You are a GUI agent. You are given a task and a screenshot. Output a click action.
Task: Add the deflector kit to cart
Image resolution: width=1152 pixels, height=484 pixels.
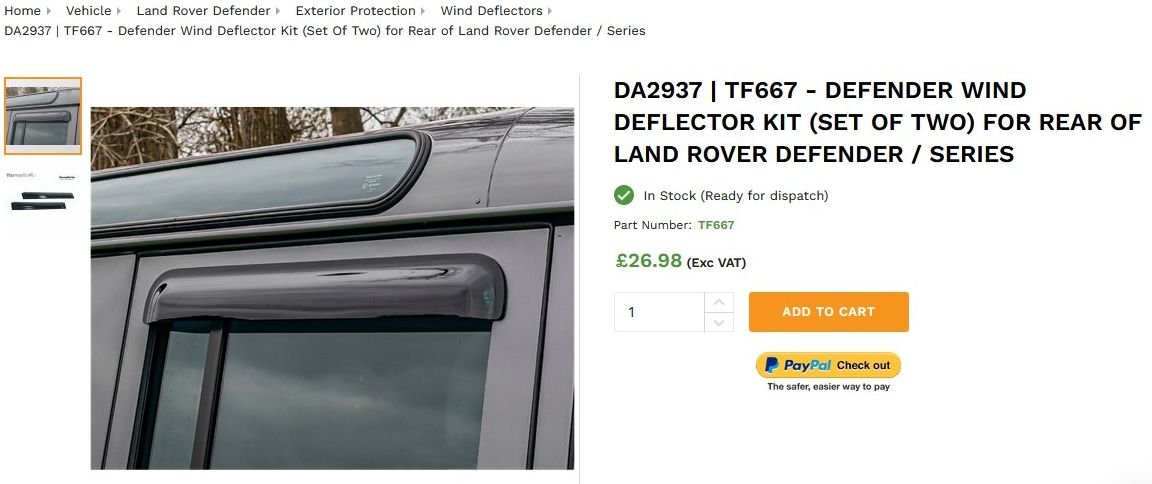coord(829,312)
